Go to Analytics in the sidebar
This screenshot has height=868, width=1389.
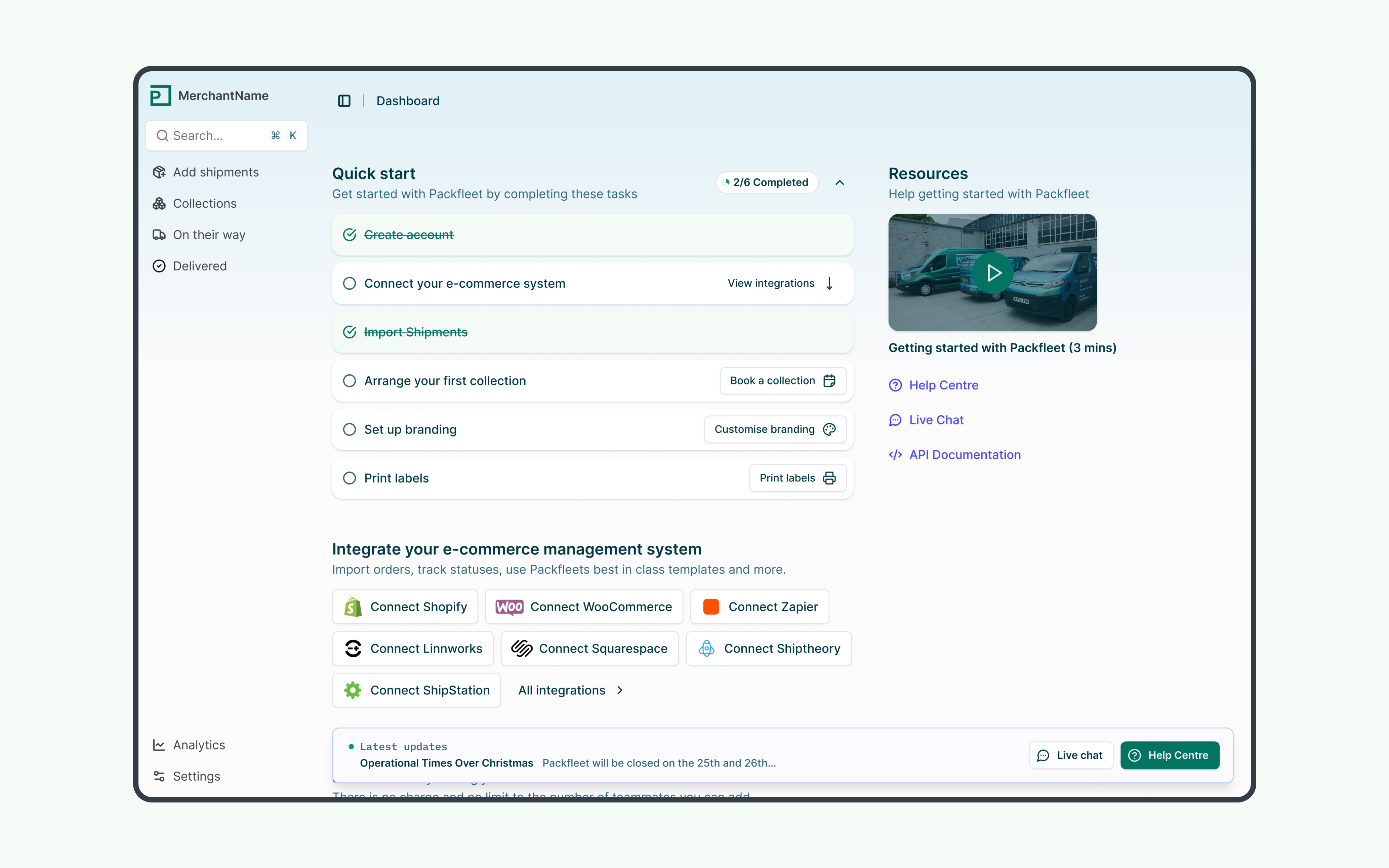pos(199,745)
